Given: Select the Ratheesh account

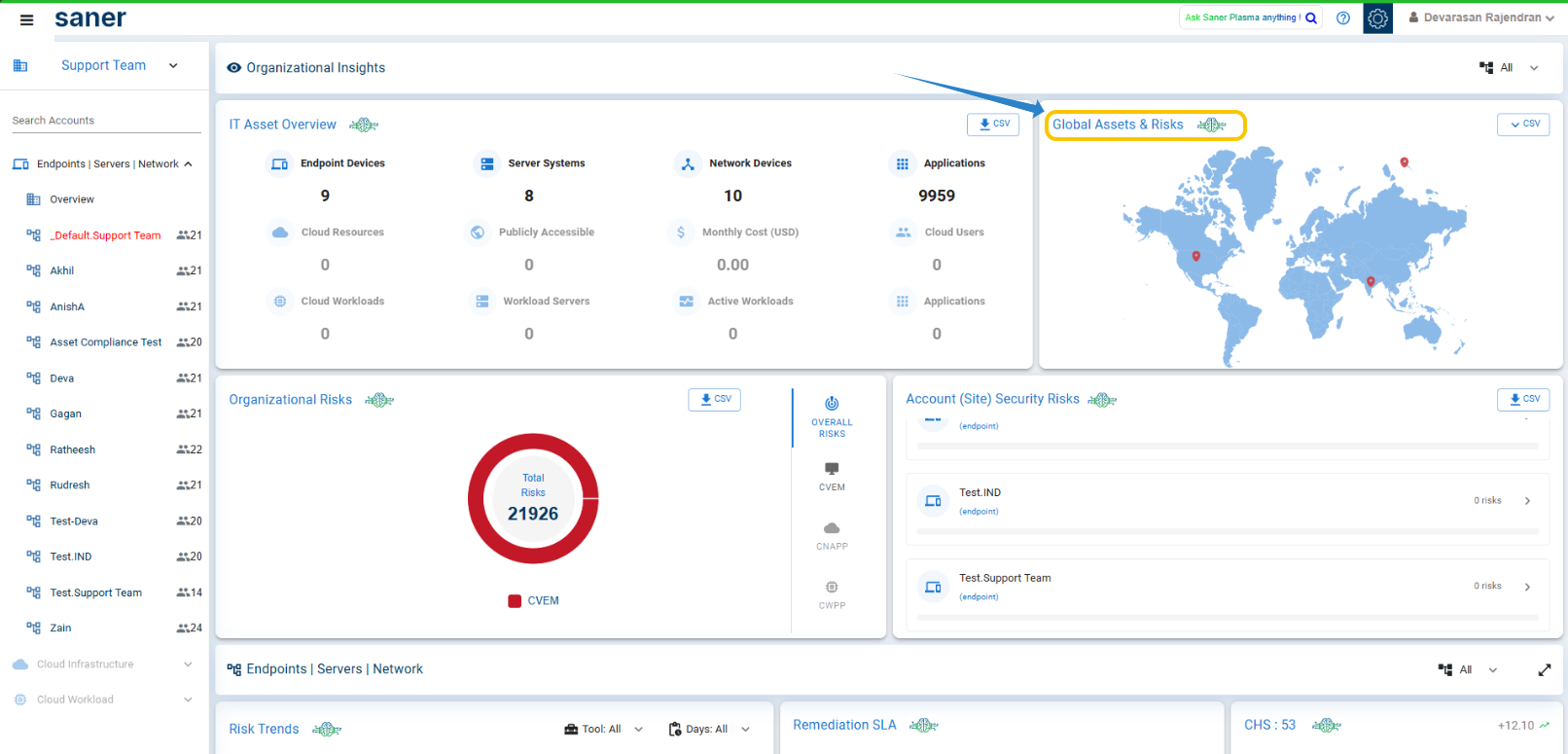Looking at the screenshot, I should point(73,449).
